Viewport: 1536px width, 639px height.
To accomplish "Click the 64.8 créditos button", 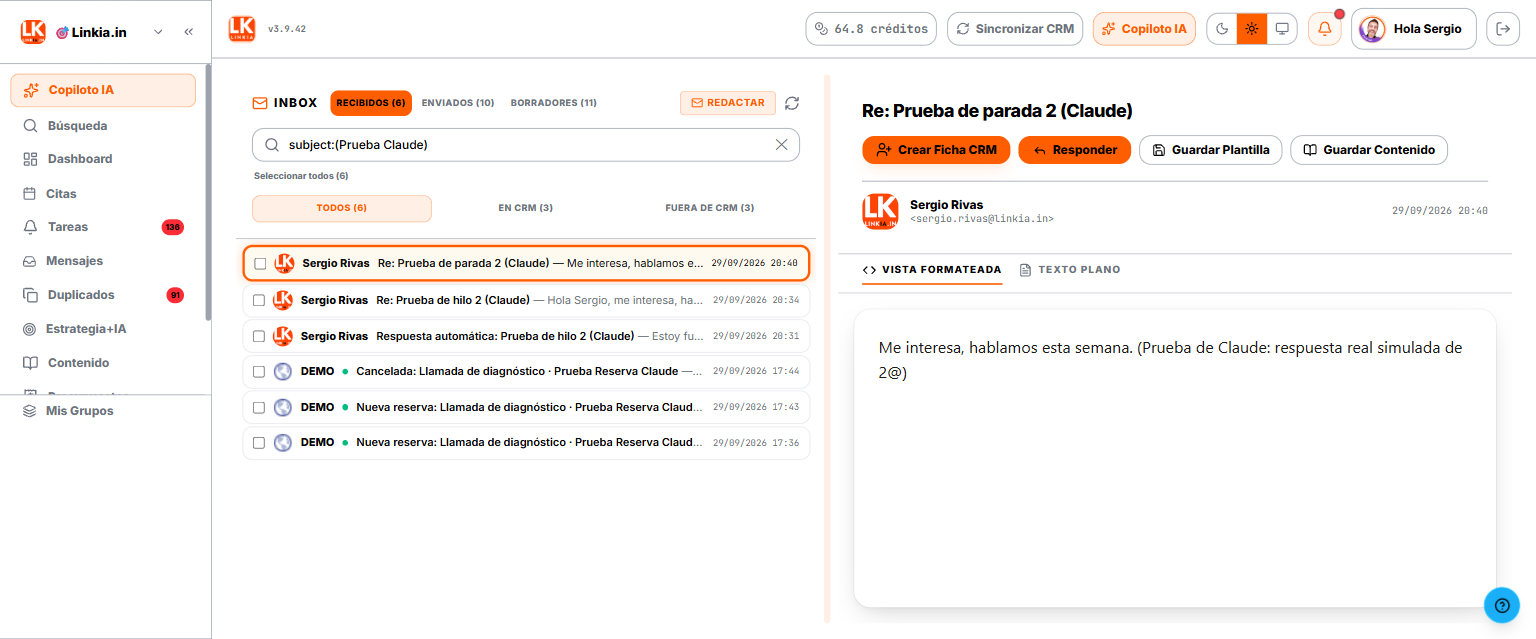I will point(871,29).
